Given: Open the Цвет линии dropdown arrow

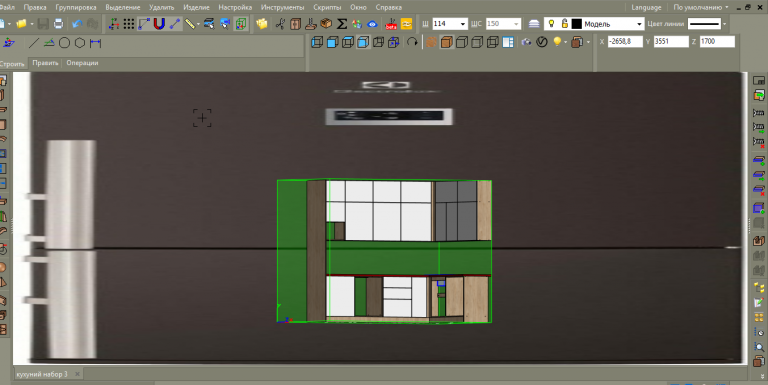Looking at the screenshot, I should click(724, 24).
